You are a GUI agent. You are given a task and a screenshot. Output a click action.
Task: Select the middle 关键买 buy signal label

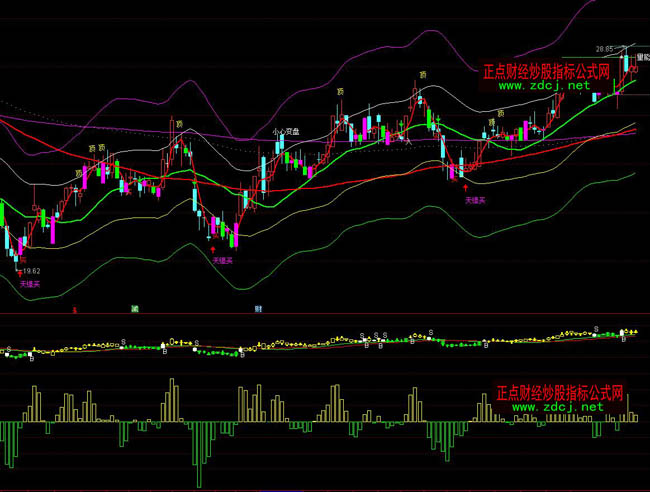[221, 260]
